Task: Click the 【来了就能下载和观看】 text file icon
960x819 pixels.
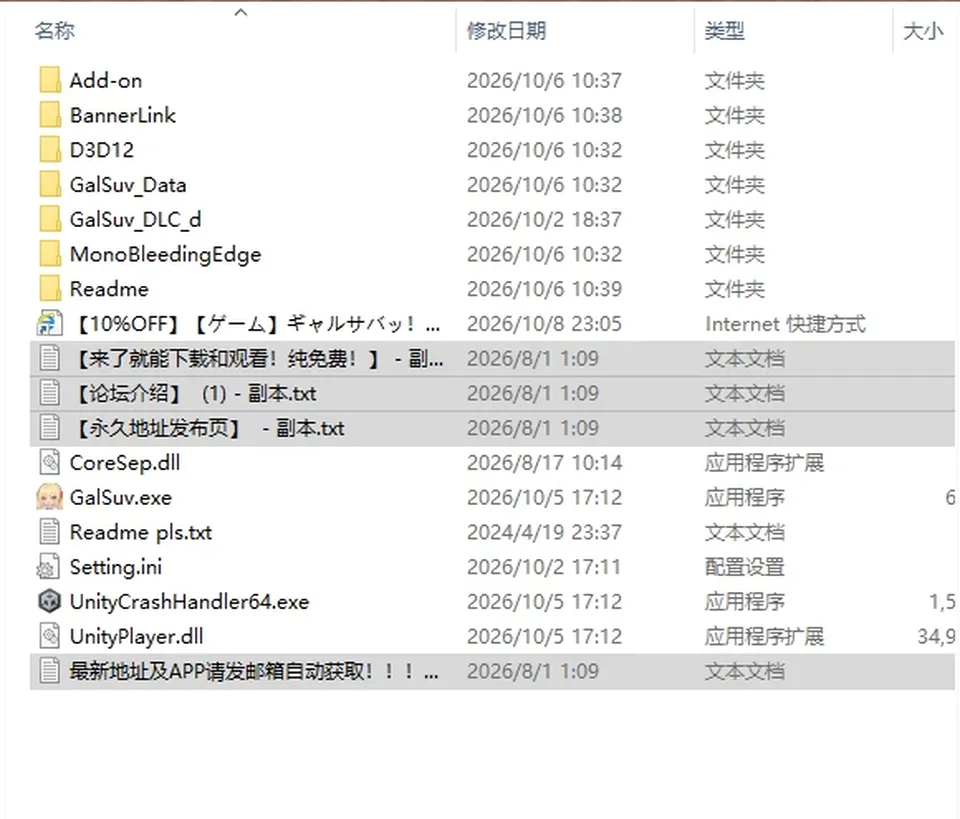Action: 50,359
